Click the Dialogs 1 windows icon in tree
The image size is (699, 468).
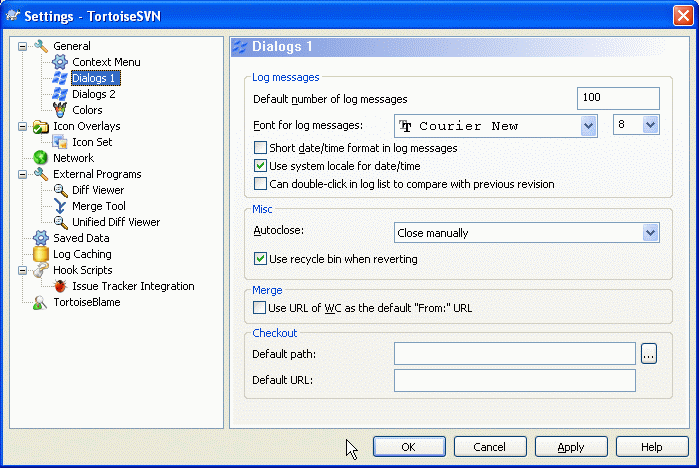tap(60, 78)
